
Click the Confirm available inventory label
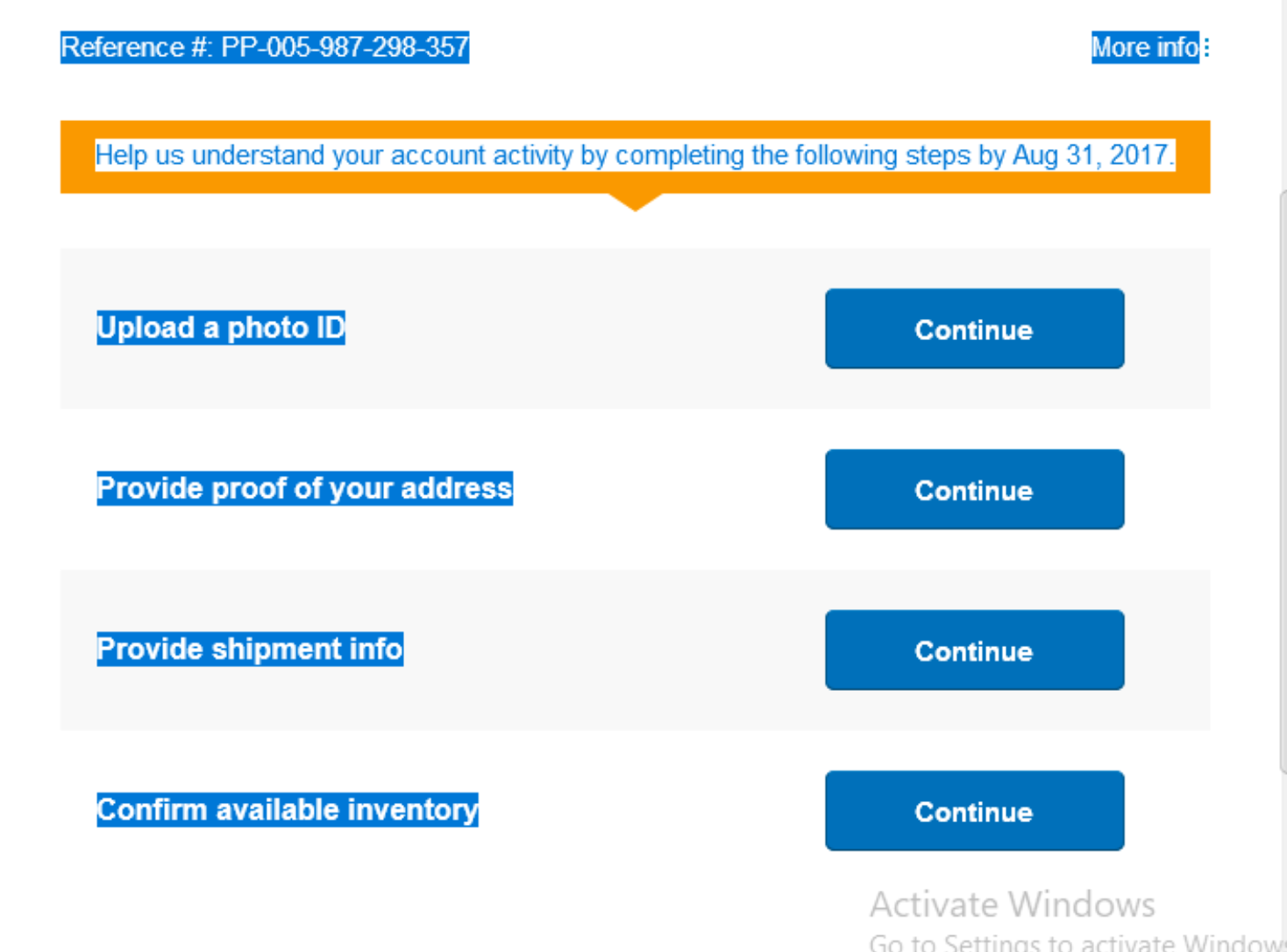point(288,810)
